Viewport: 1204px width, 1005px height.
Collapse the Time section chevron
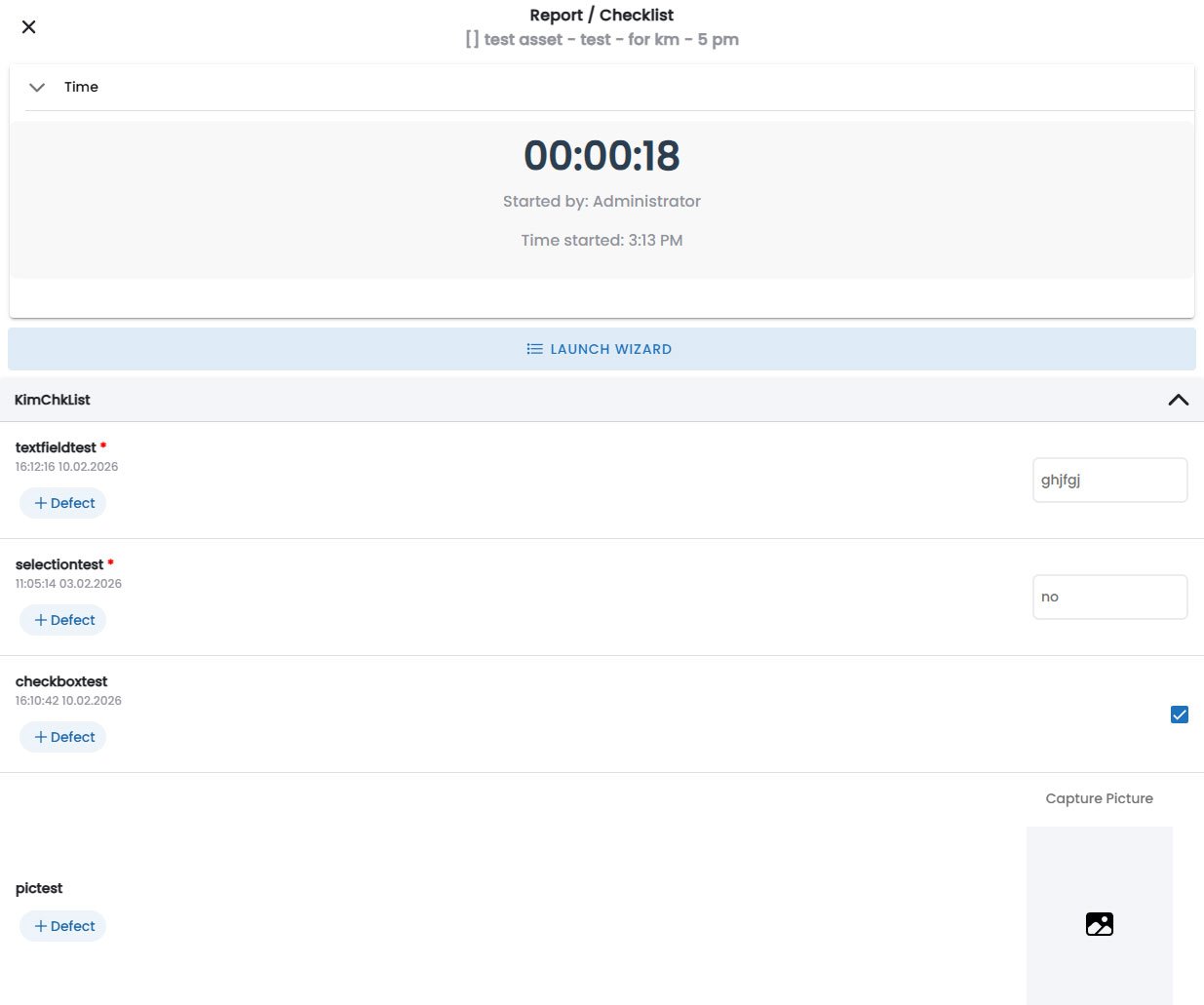coord(37,87)
